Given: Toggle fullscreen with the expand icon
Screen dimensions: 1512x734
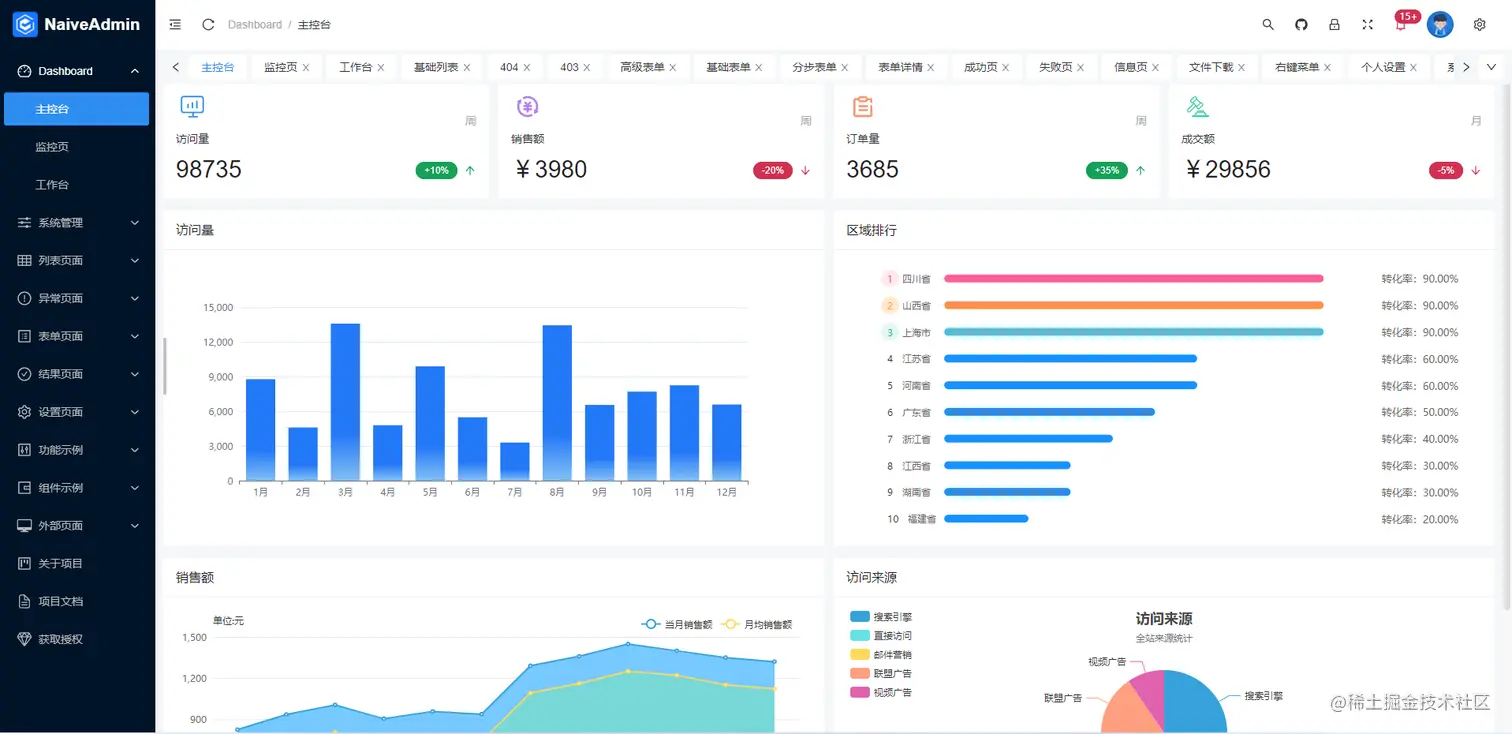Looking at the screenshot, I should [x=1367, y=24].
